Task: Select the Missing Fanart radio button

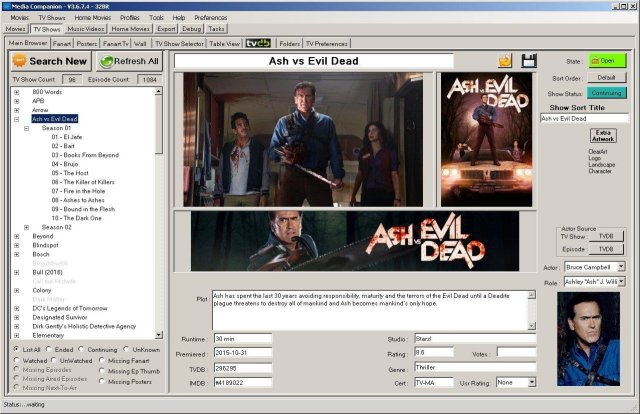Action: (102, 361)
